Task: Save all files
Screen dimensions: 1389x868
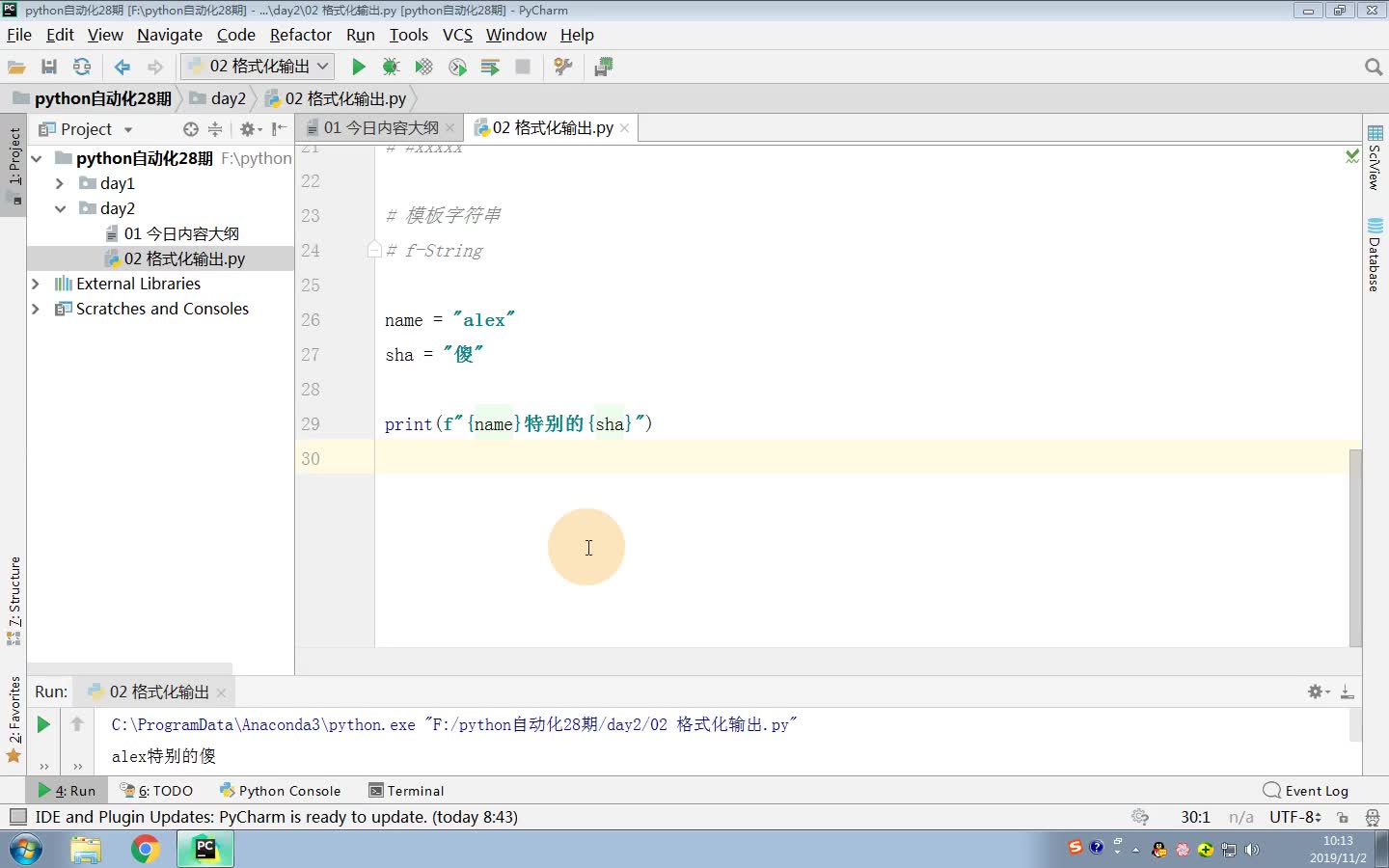Action: 48,67
